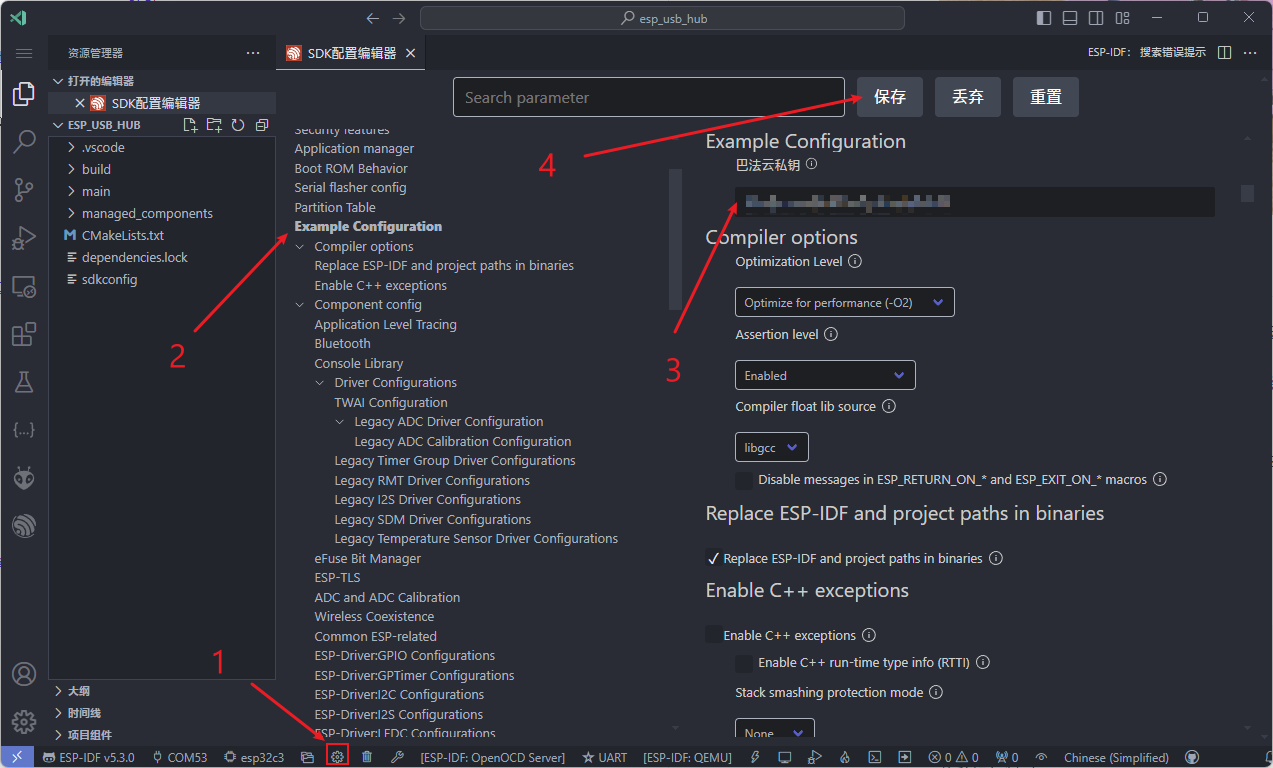
Task: Click the flash device lightning icon
Action: pyautogui.click(x=755, y=757)
